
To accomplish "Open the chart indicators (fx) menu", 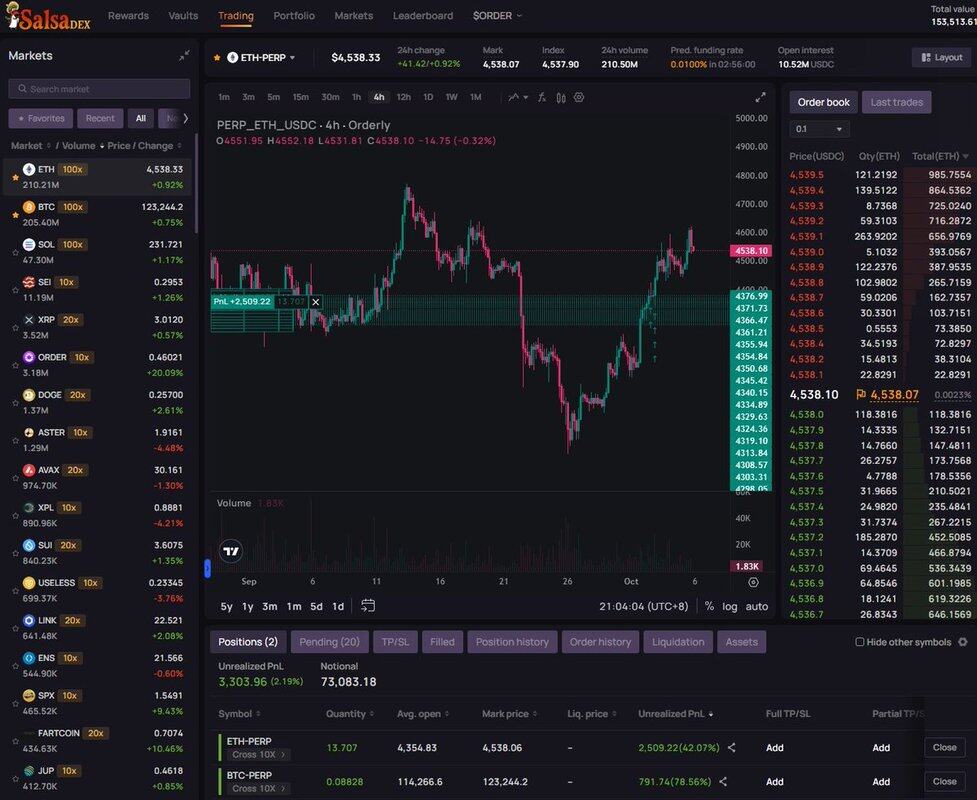I will click(541, 97).
